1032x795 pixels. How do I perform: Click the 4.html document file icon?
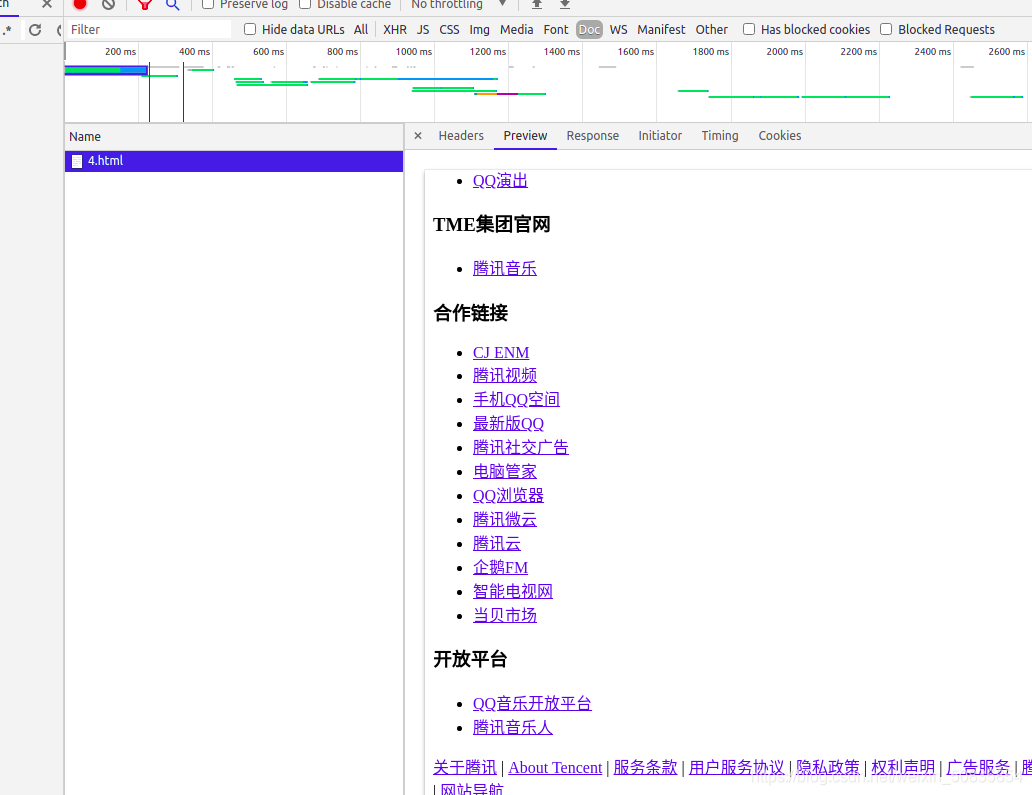tap(77, 161)
